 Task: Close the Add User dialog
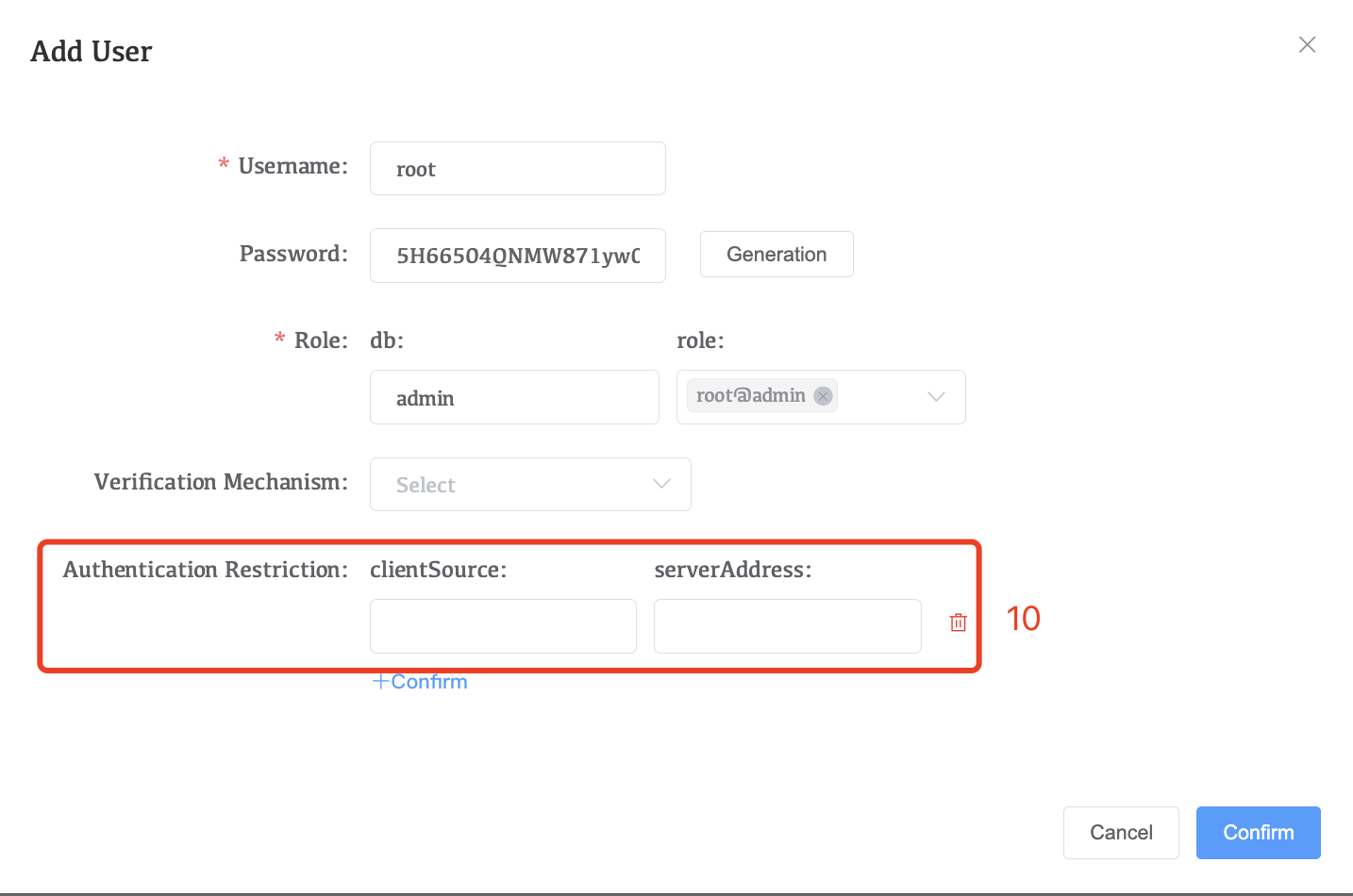pos(1307,44)
